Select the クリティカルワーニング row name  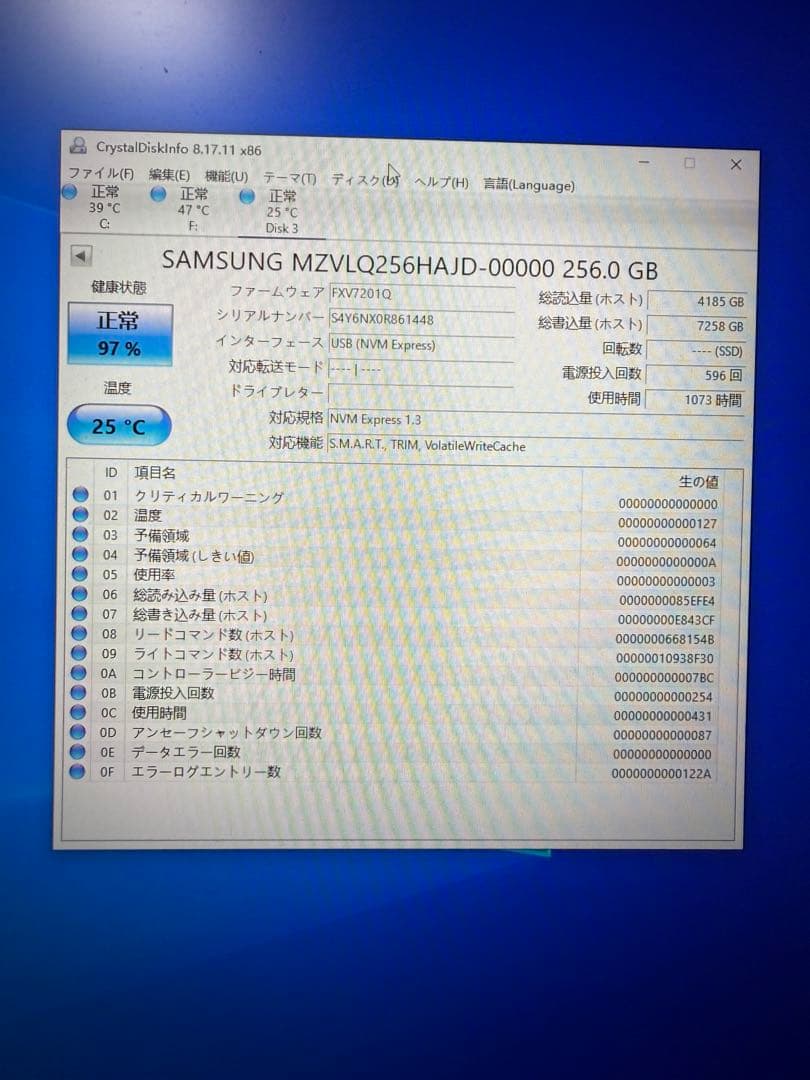pos(209,497)
